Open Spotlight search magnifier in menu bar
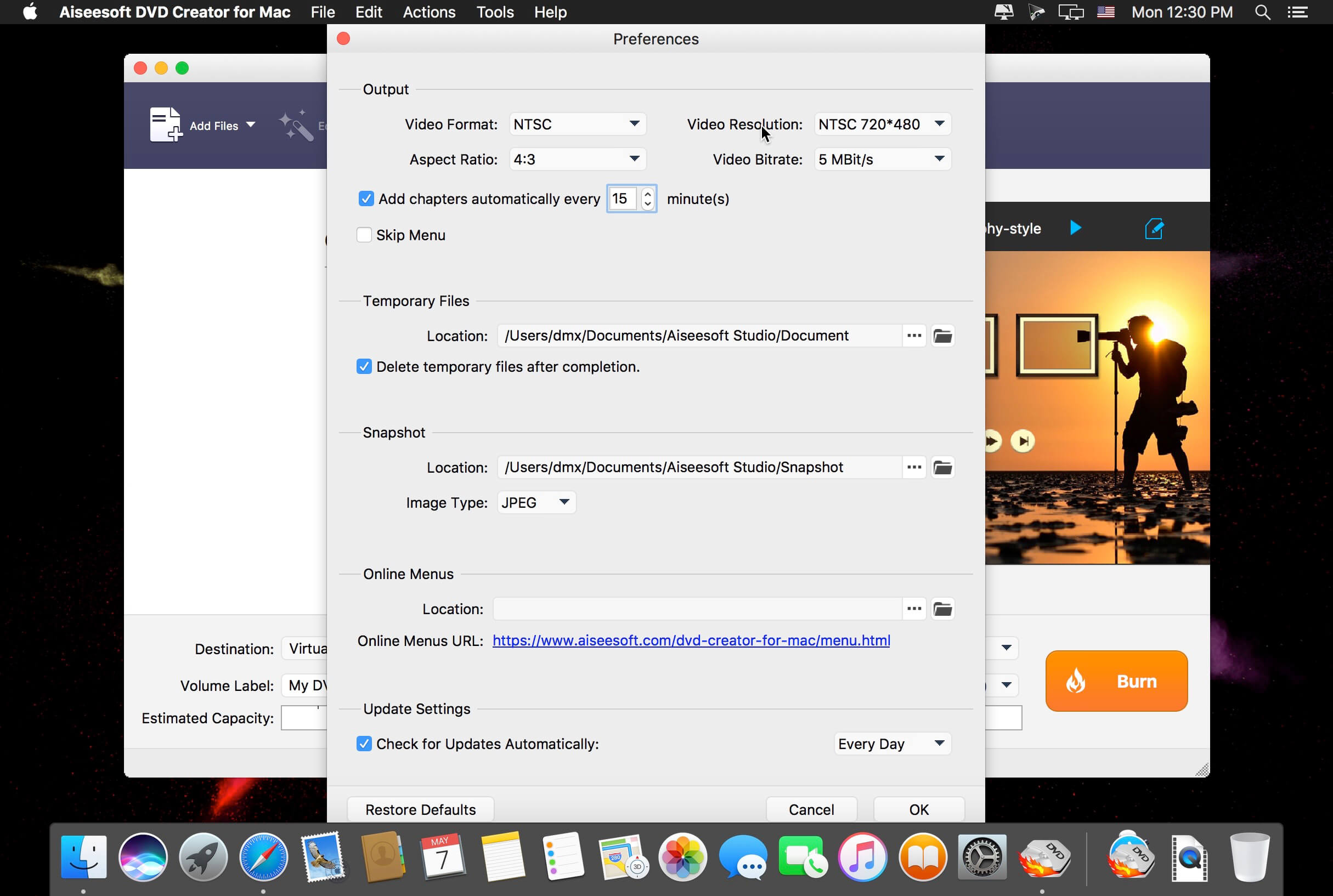This screenshot has width=1333, height=896. (1262, 12)
